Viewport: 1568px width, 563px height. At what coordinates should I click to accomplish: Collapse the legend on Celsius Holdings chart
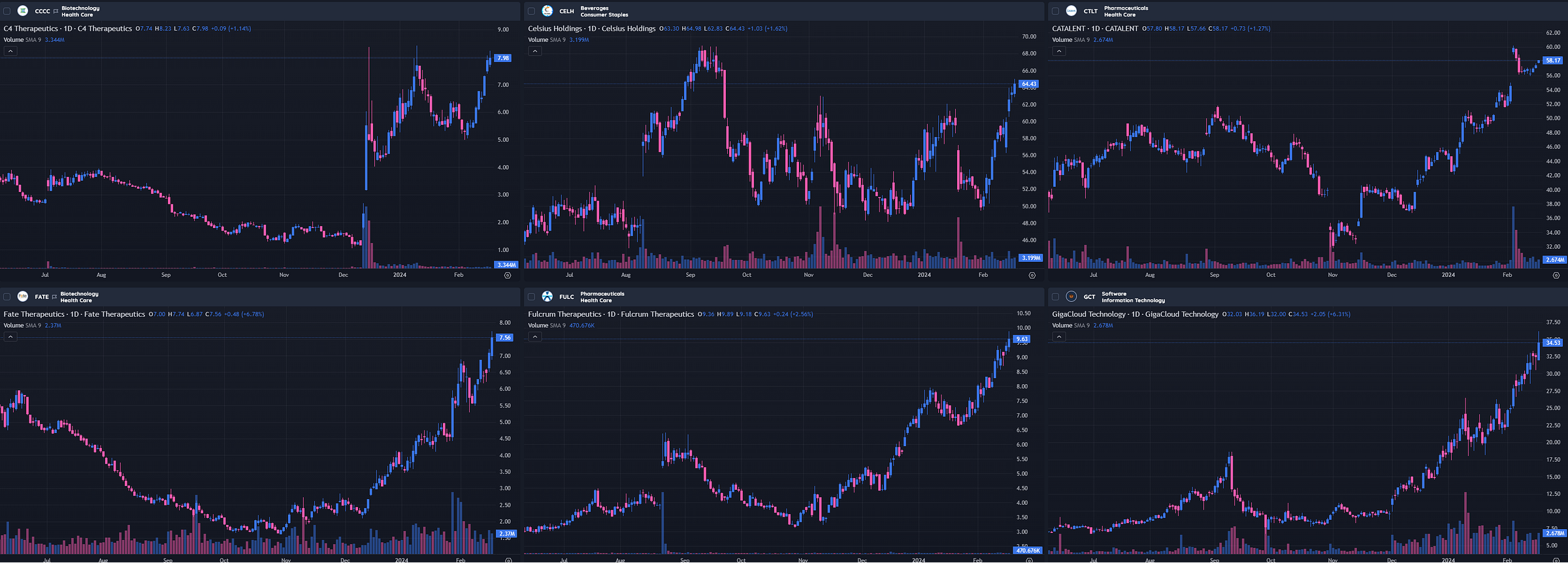coord(535,51)
